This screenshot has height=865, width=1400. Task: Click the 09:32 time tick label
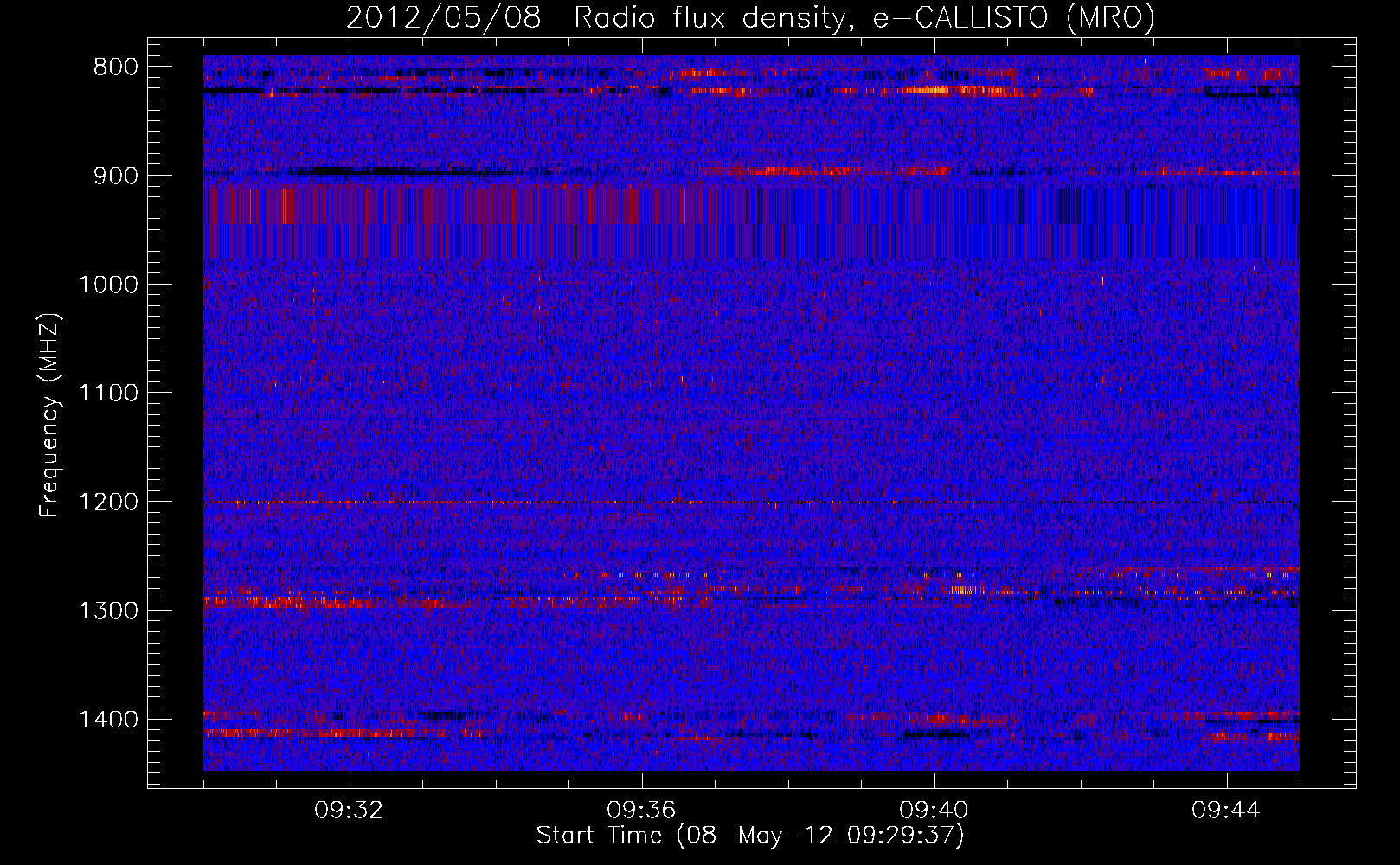(x=349, y=811)
